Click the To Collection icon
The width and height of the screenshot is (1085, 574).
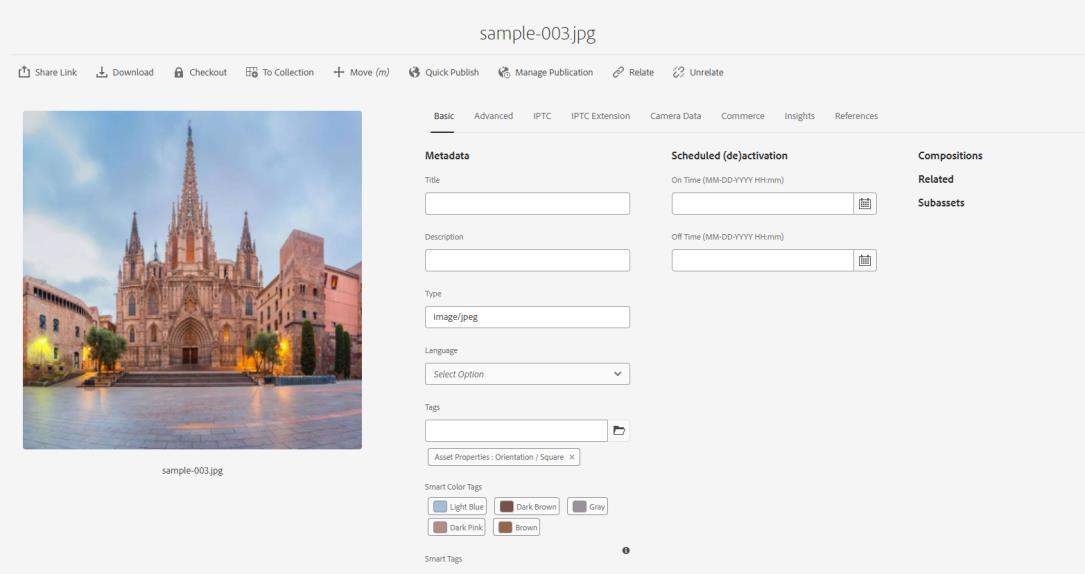252,72
